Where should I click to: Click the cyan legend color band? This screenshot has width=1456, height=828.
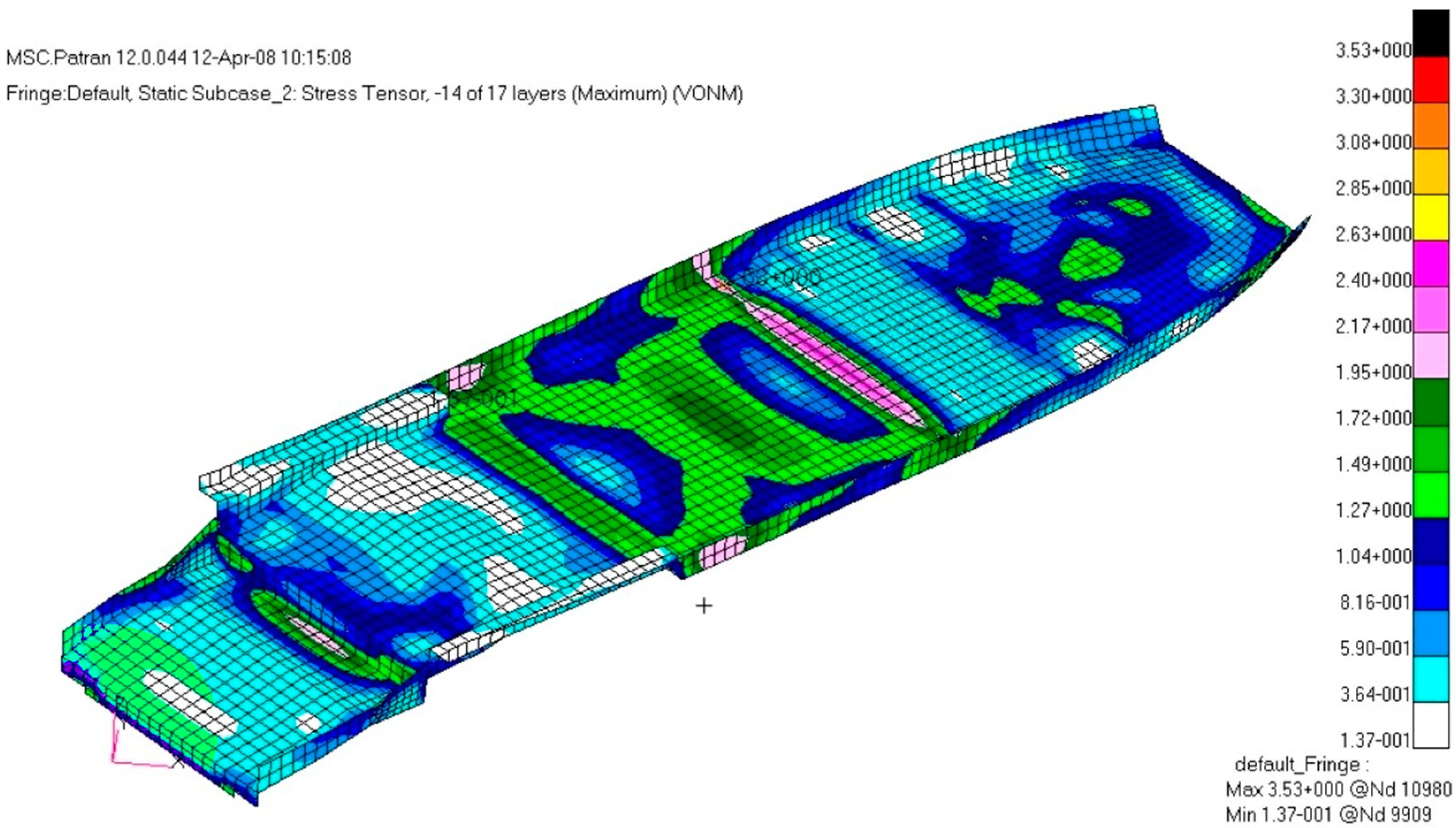1431,679
